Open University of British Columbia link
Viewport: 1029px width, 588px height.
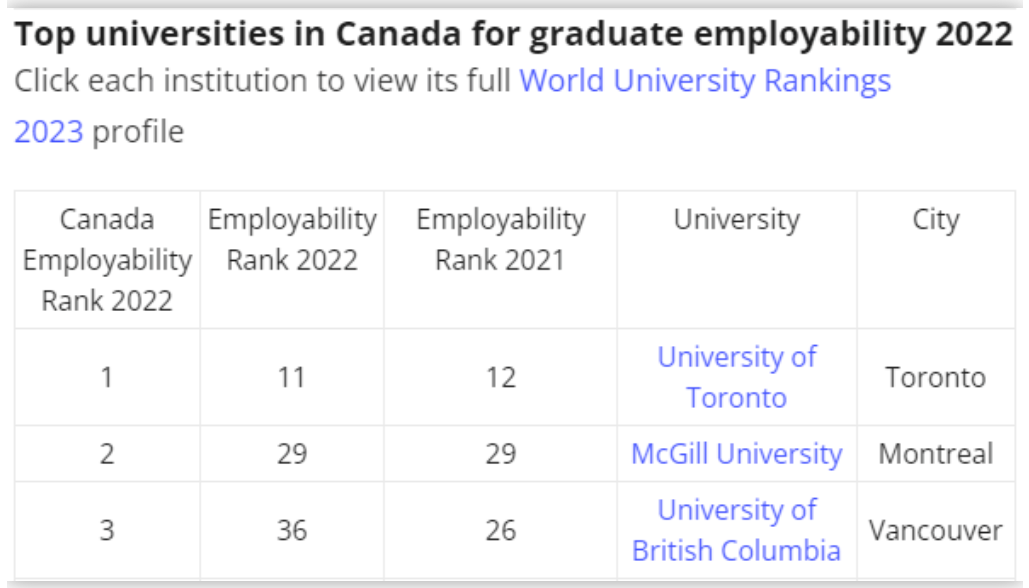736,530
